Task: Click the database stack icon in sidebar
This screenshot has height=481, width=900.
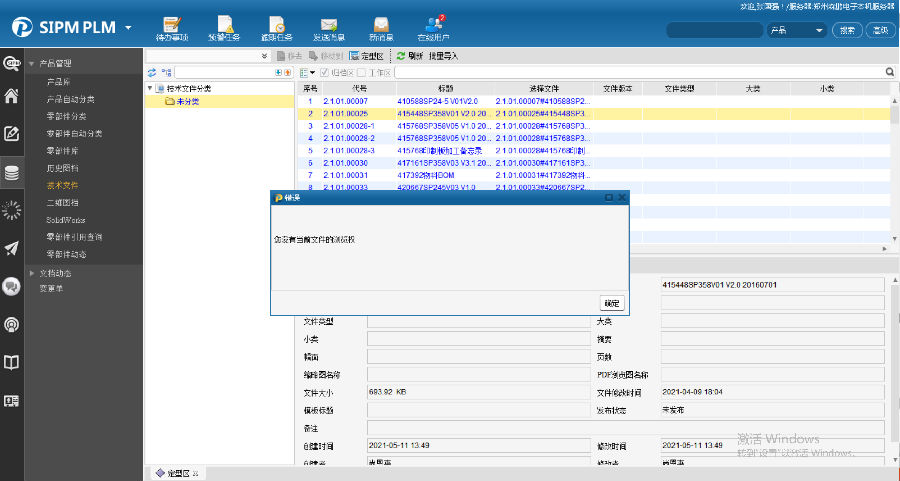Action: (x=12, y=172)
